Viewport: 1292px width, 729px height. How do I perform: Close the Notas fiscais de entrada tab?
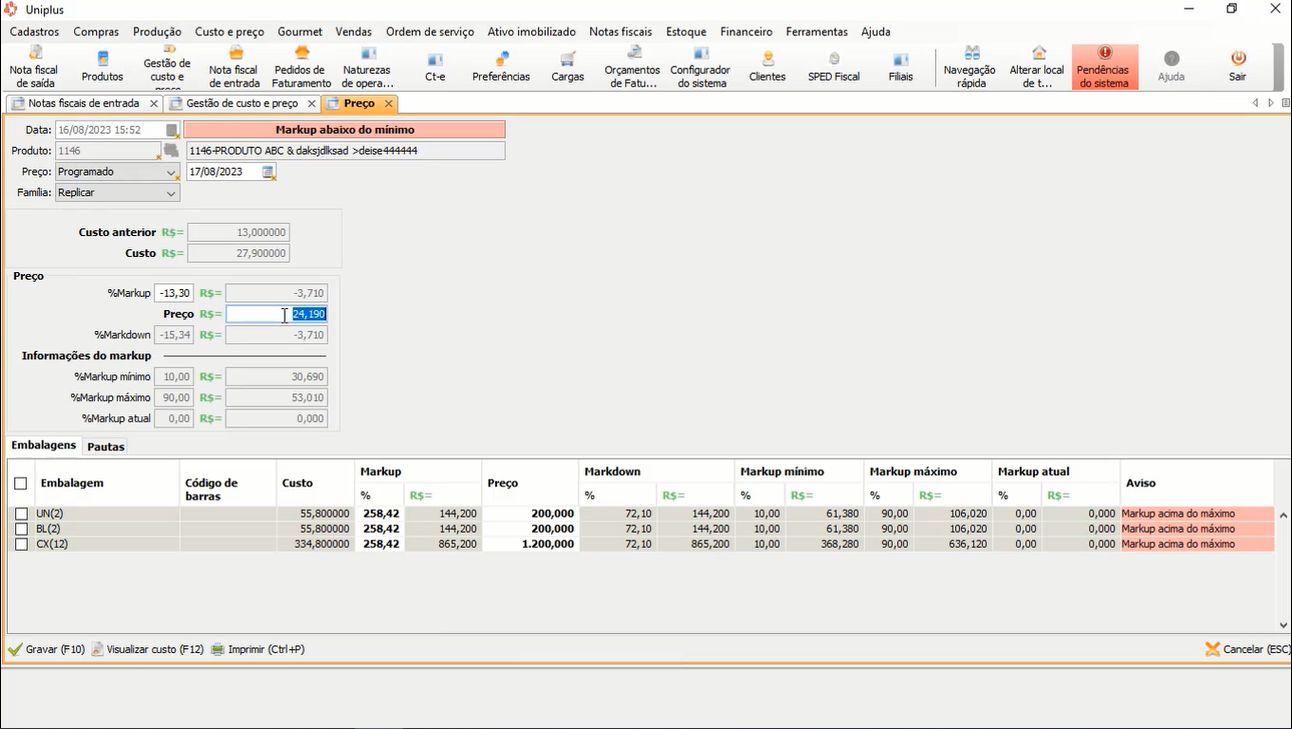154,104
